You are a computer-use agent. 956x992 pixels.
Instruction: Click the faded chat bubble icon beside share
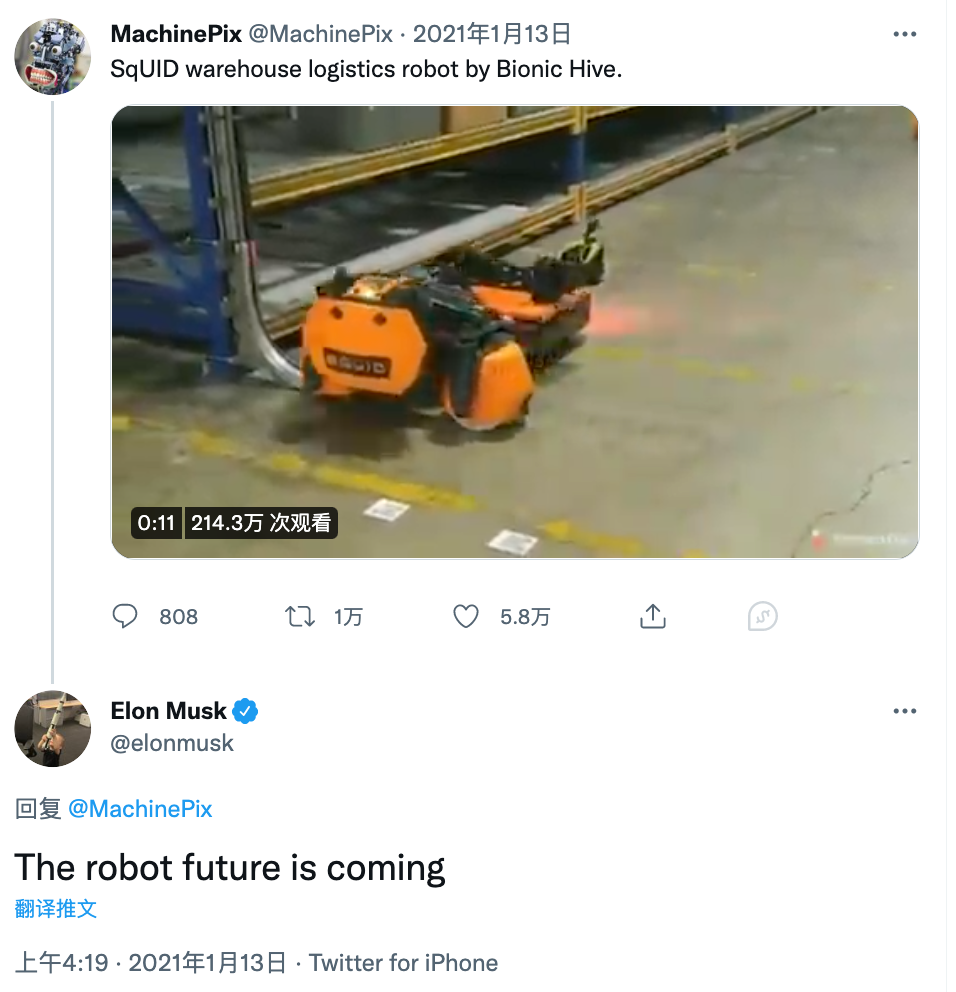pyautogui.click(x=762, y=616)
